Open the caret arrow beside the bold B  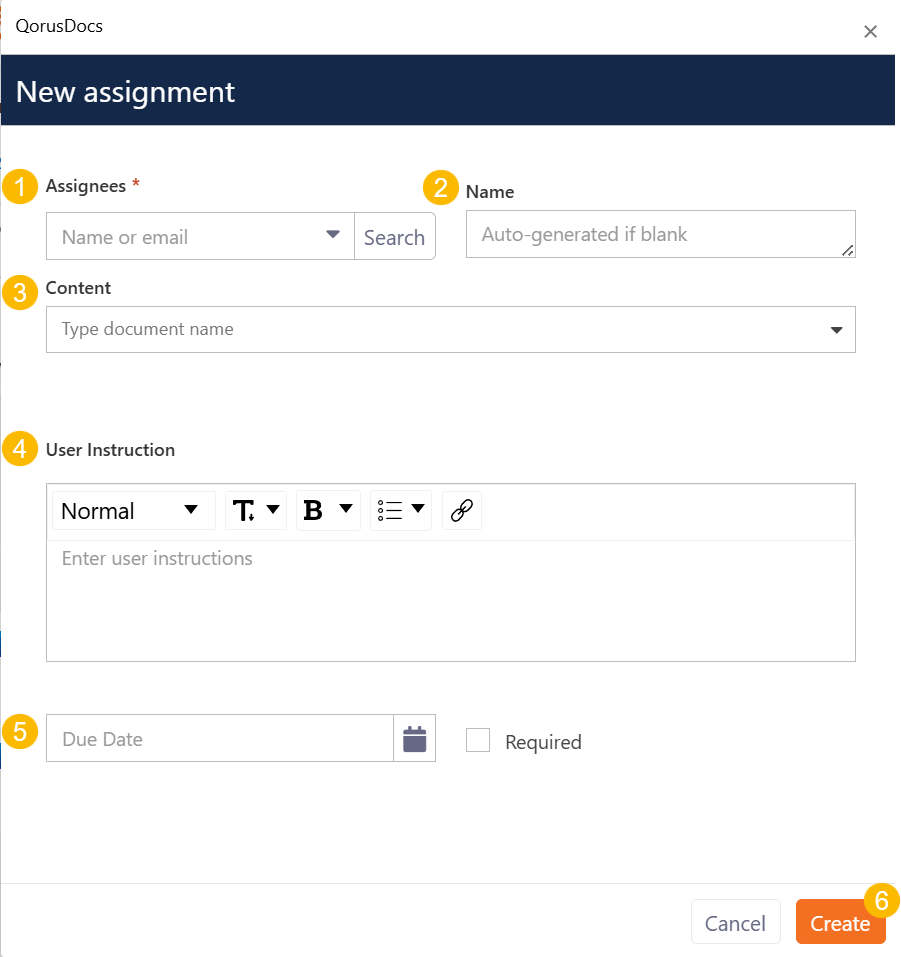coord(346,509)
